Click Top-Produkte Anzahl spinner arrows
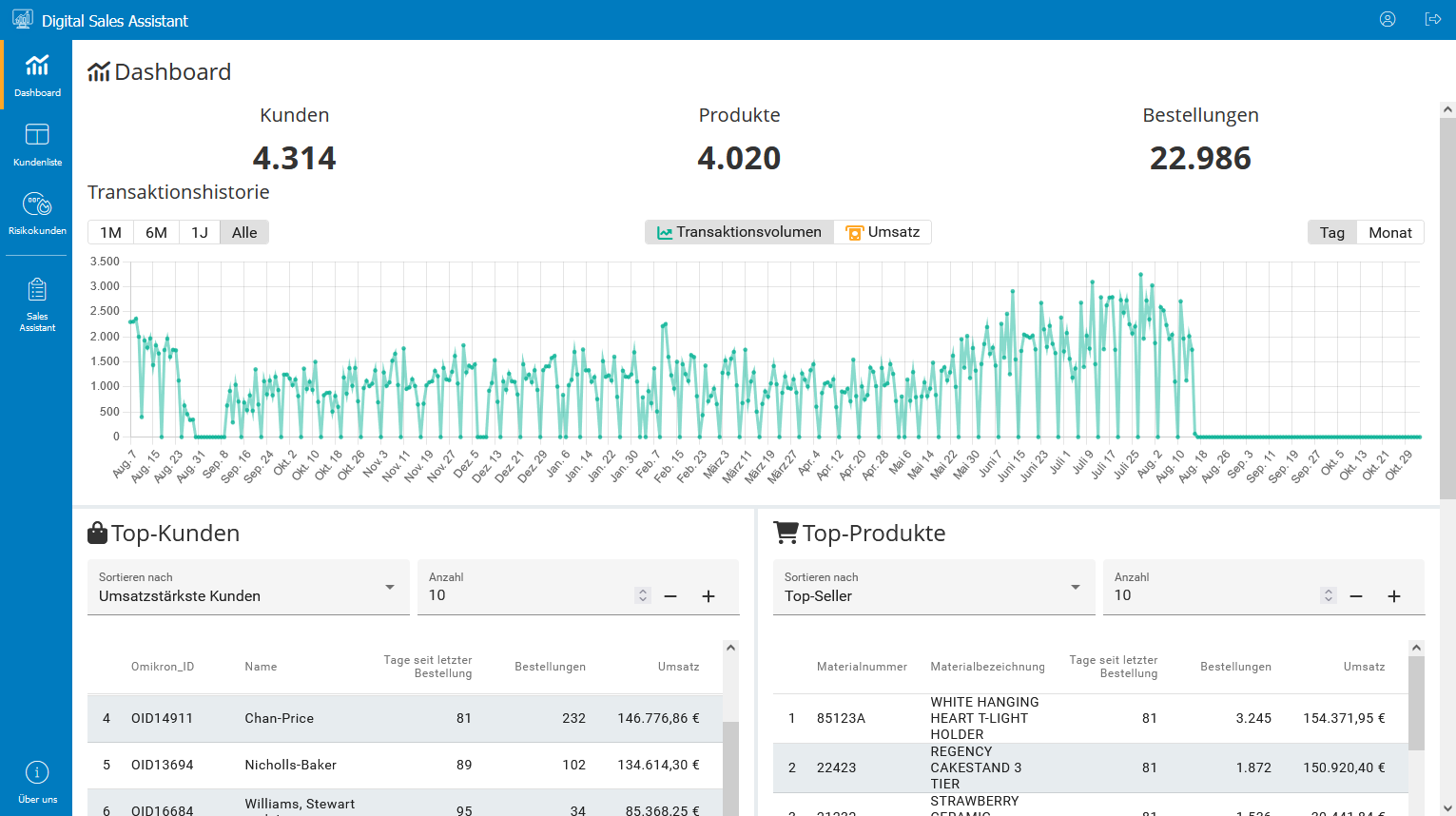 (x=1329, y=595)
